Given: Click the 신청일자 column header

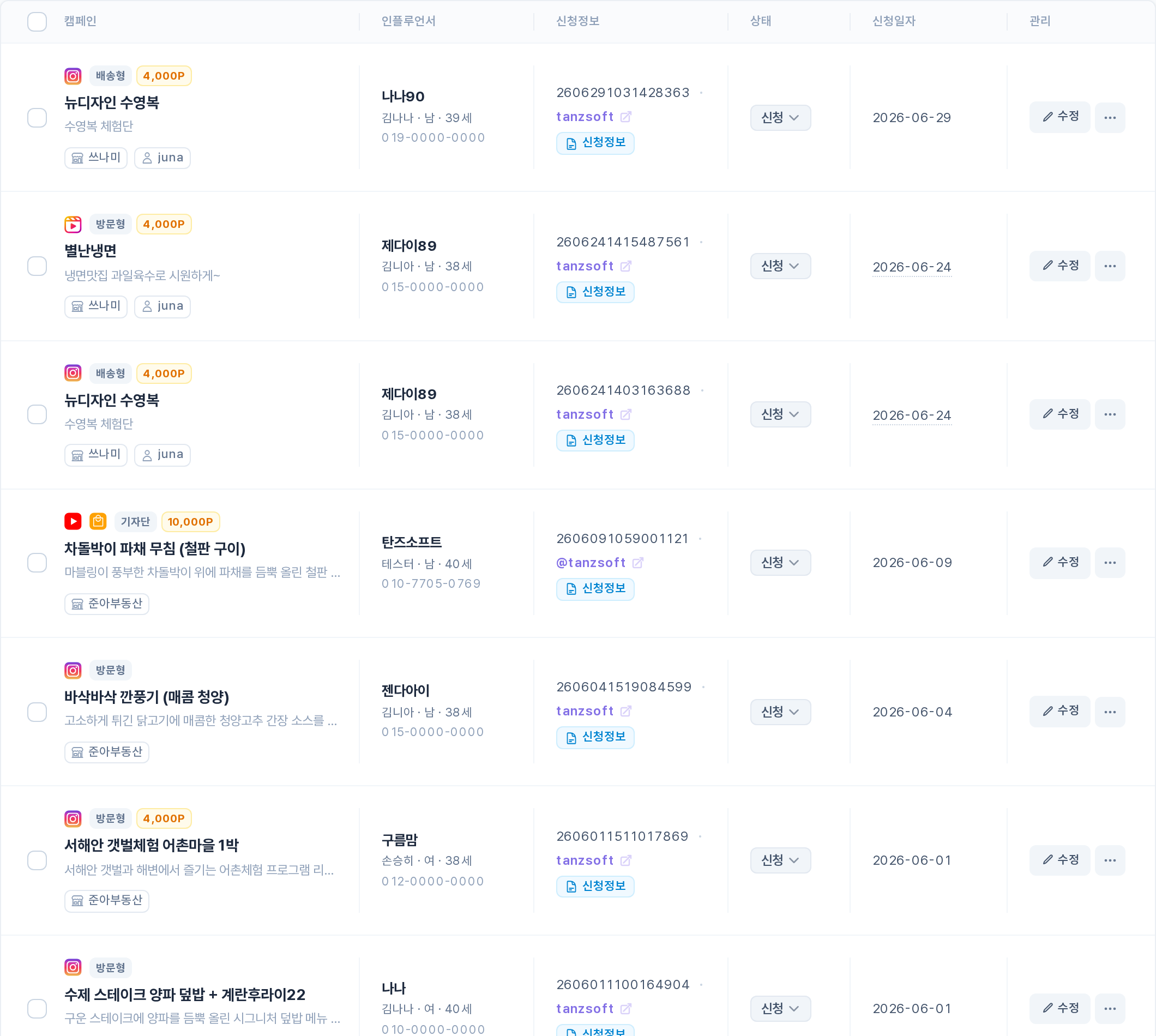Looking at the screenshot, I should point(894,22).
